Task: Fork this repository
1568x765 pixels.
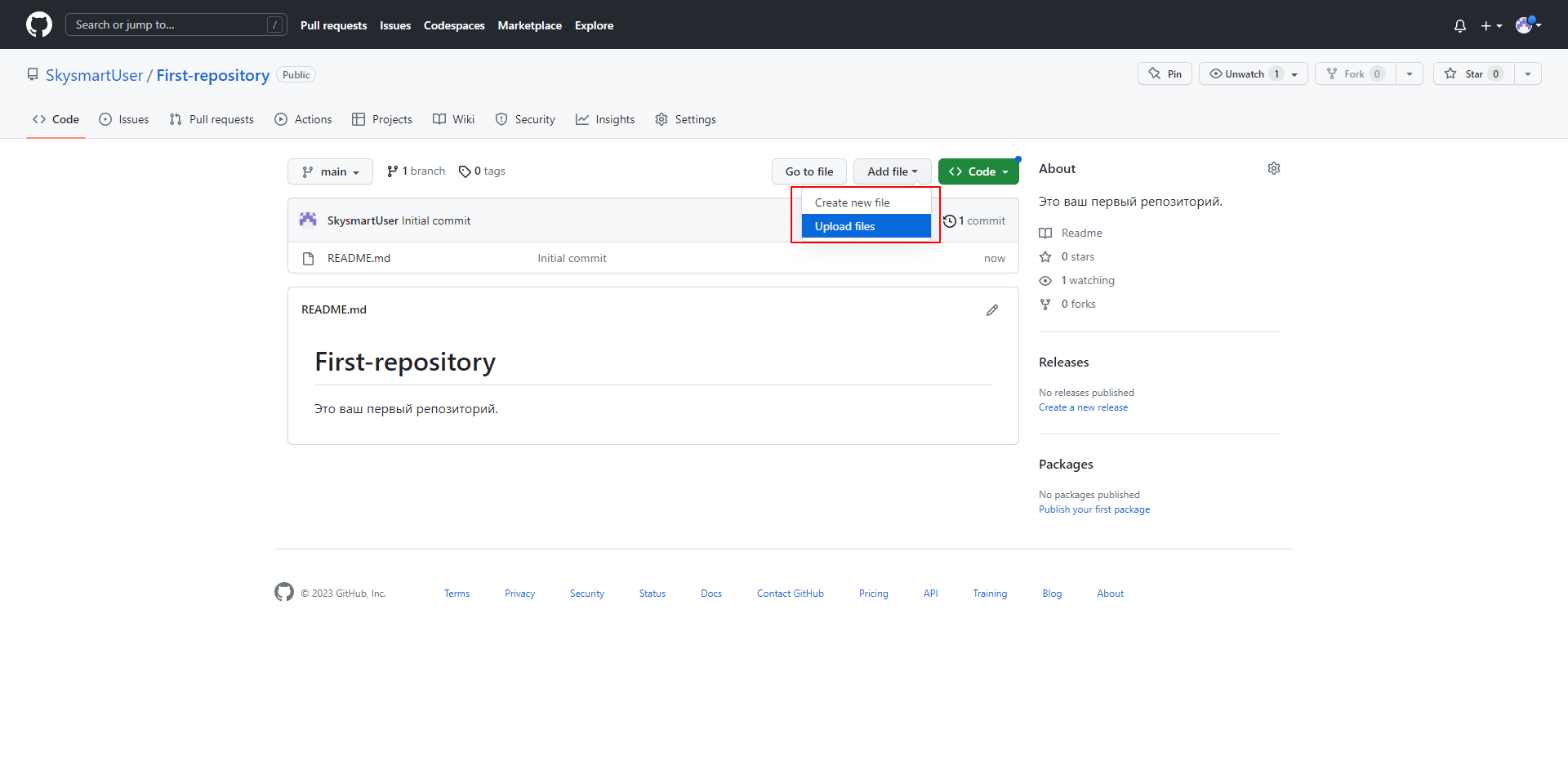Action: point(1355,73)
